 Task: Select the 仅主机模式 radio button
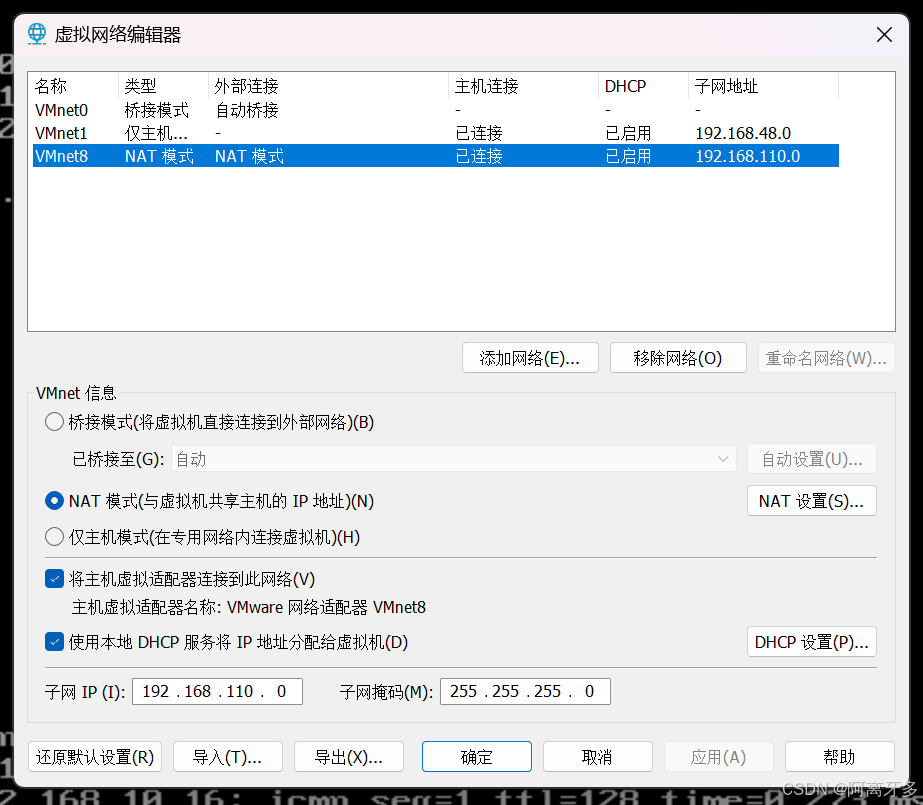54,537
